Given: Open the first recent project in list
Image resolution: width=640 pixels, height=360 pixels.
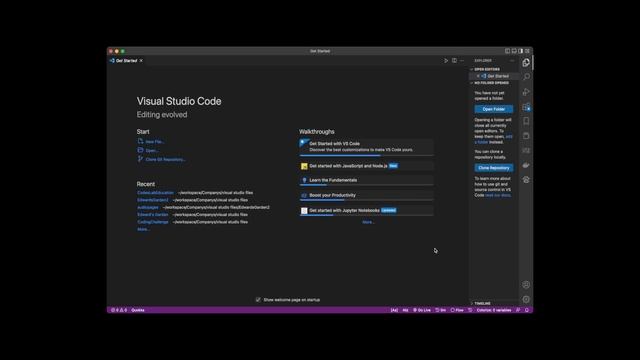Looking at the screenshot, I should 156,193.
